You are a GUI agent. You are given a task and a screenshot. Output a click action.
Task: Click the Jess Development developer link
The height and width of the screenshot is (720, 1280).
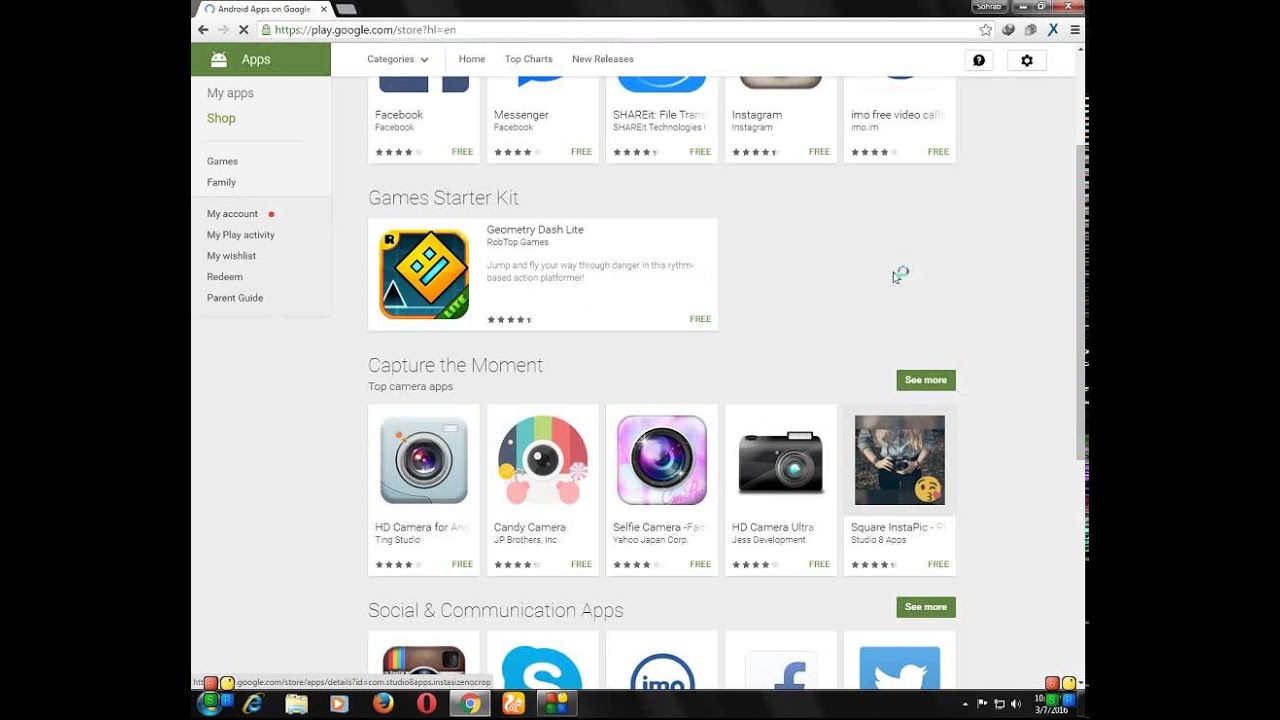769,540
